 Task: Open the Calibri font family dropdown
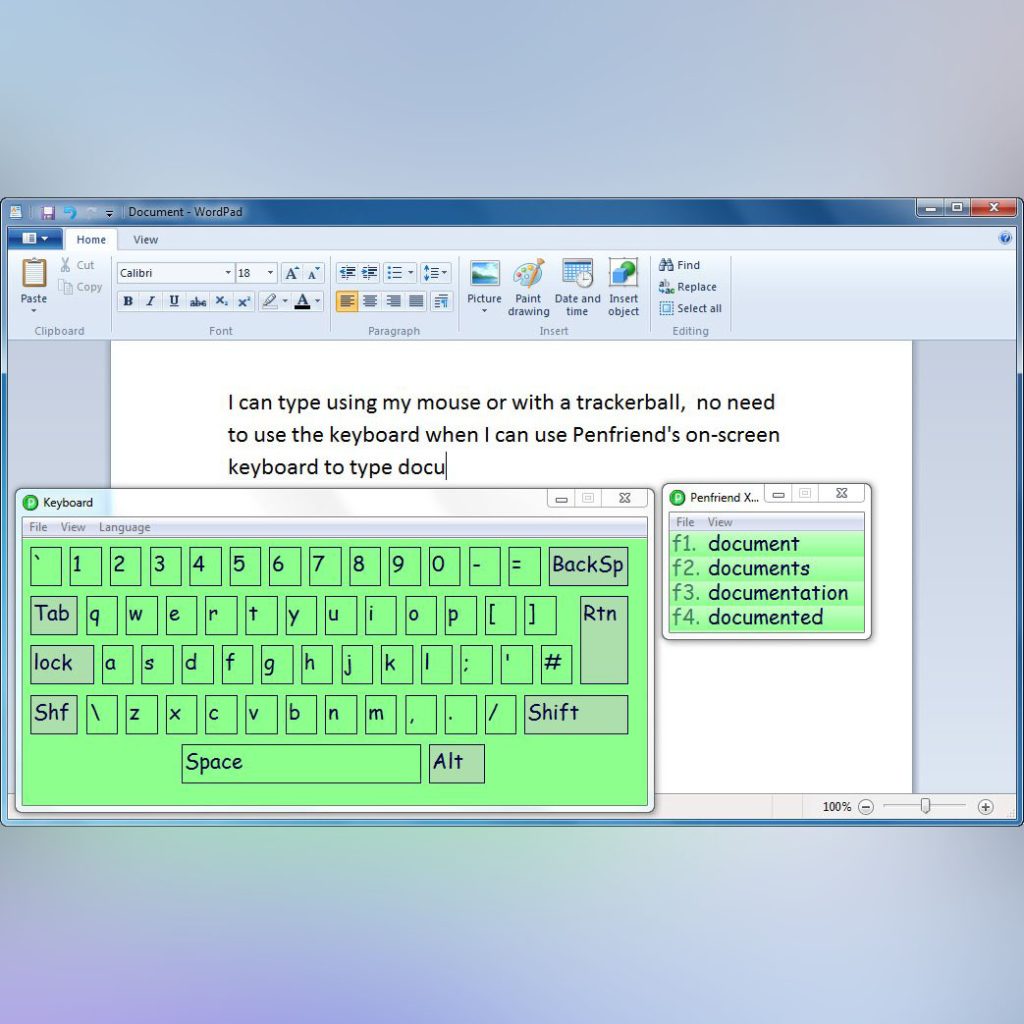(228, 273)
